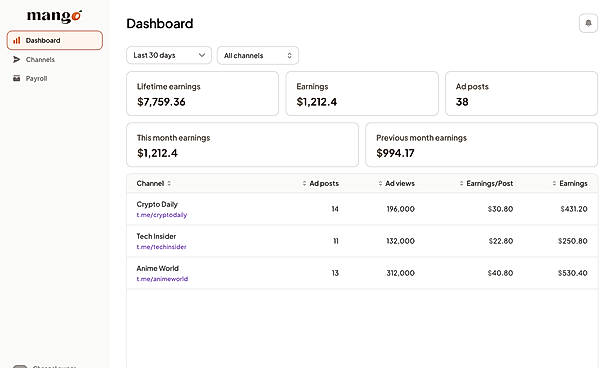Expand the All channels selector
The width and height of the screenshot is (615, 368).
(x=258, y=55)
